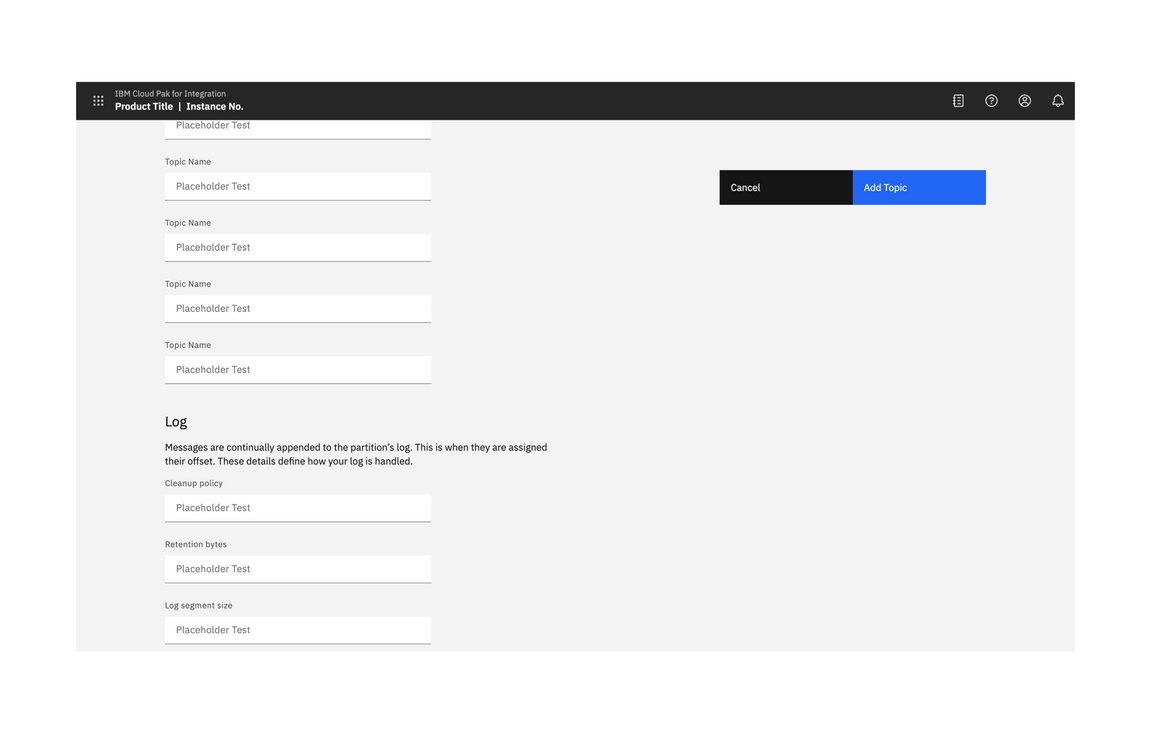Click Instance No. in the header bar
1152x734 pixels.
pos(215,106)
